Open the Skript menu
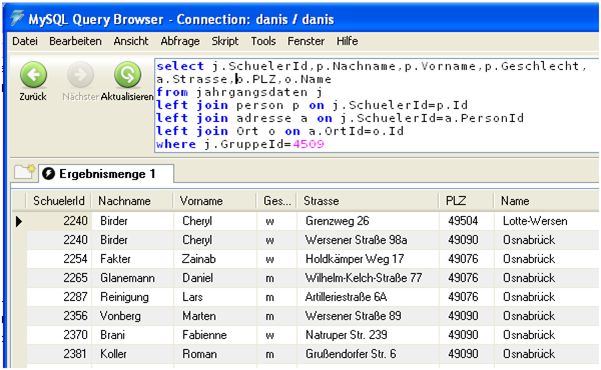601x370 pixels. point(225,41)
